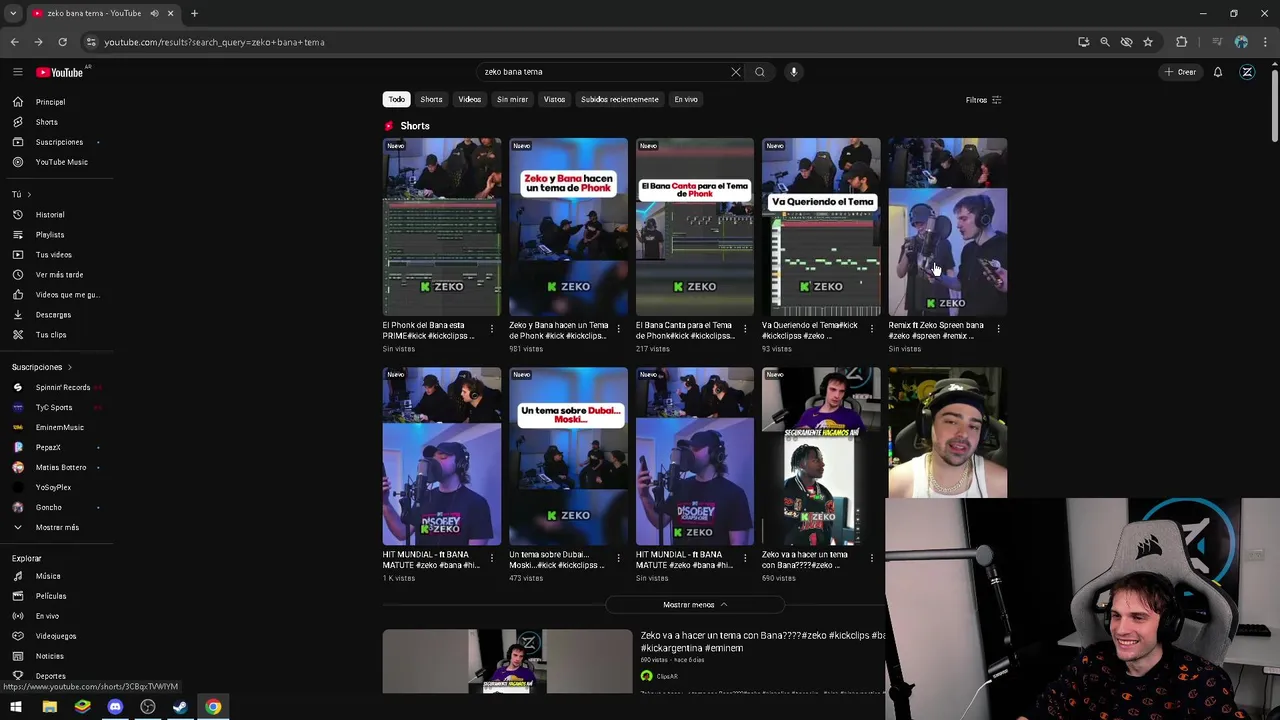Select the Todo filter chip
The image size is (1280, 720).
397,99
